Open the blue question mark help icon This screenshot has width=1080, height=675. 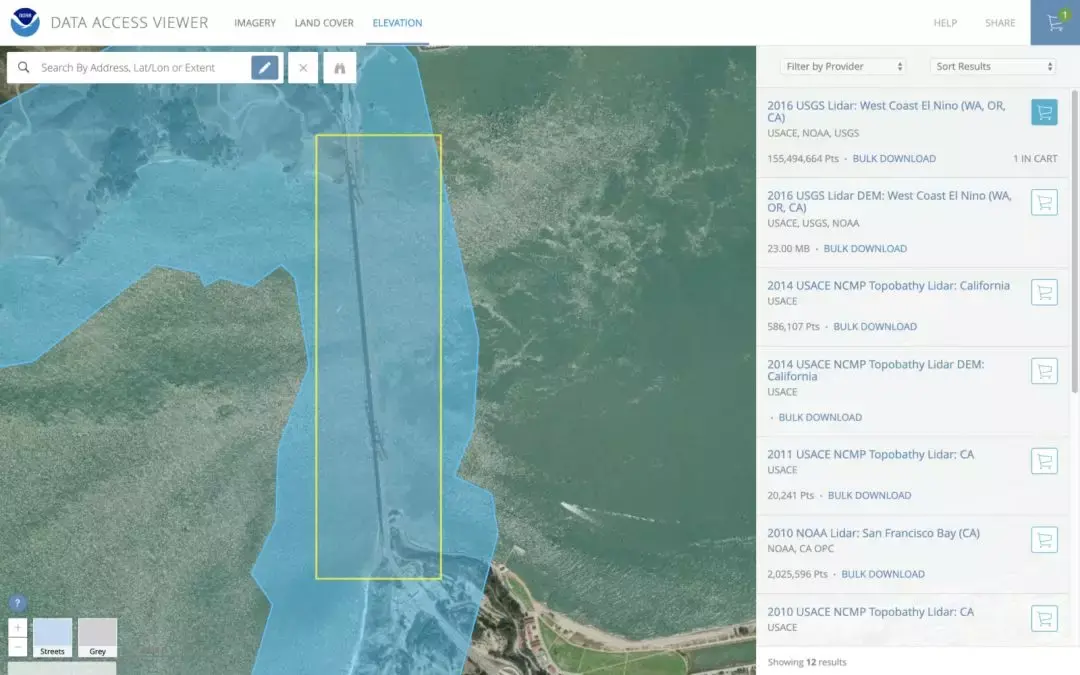tap(17, 602)
